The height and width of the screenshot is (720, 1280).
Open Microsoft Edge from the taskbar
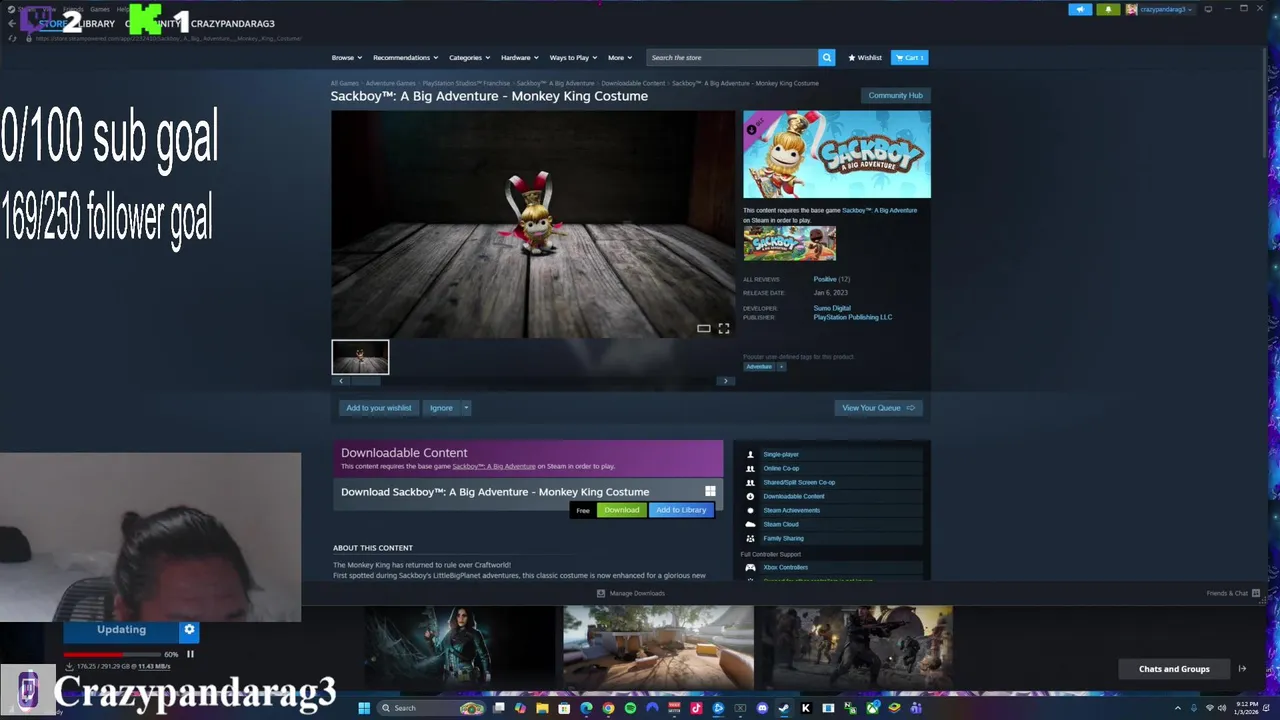(x=586, y=708)
